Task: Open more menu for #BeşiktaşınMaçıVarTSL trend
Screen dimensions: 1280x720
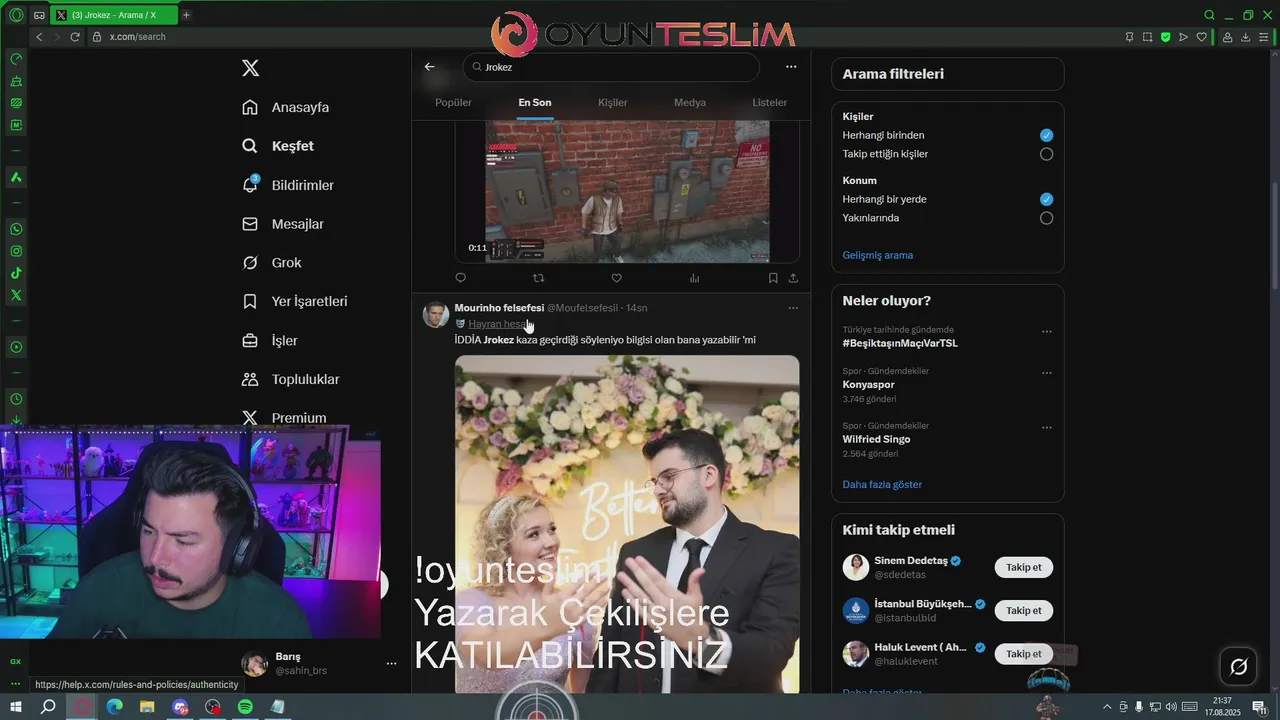Action: click(1047, 331)
